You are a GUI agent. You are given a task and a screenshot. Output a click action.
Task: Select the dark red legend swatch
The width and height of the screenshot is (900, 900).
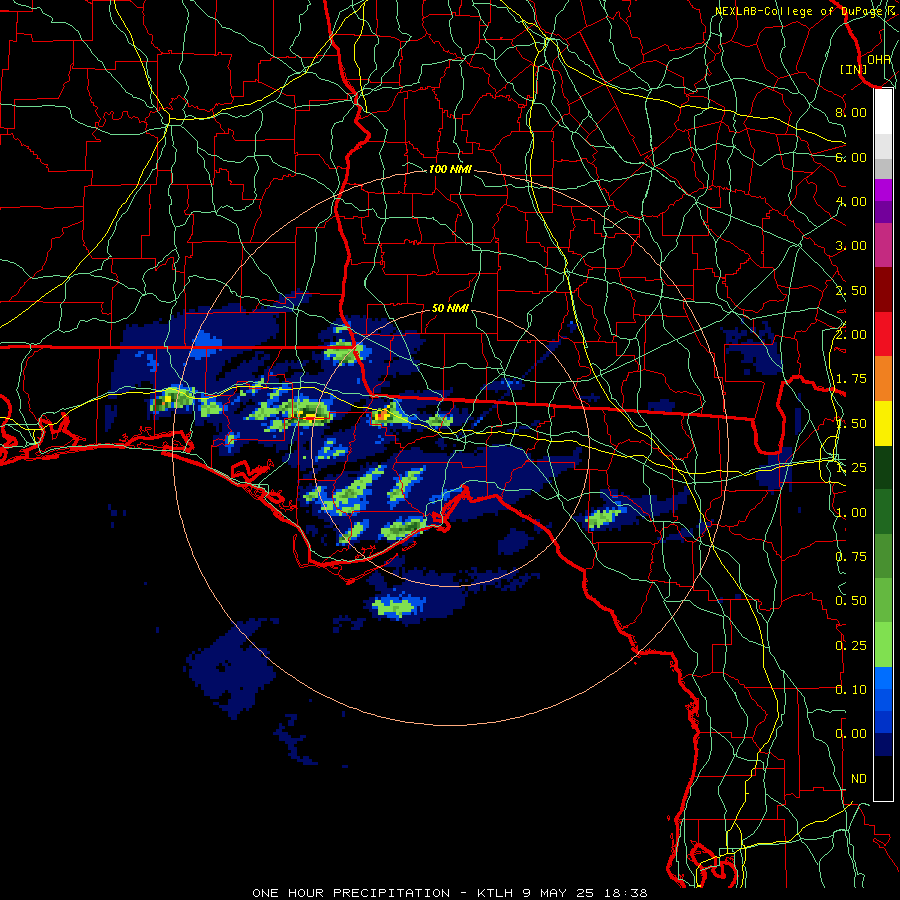point(883,290)
